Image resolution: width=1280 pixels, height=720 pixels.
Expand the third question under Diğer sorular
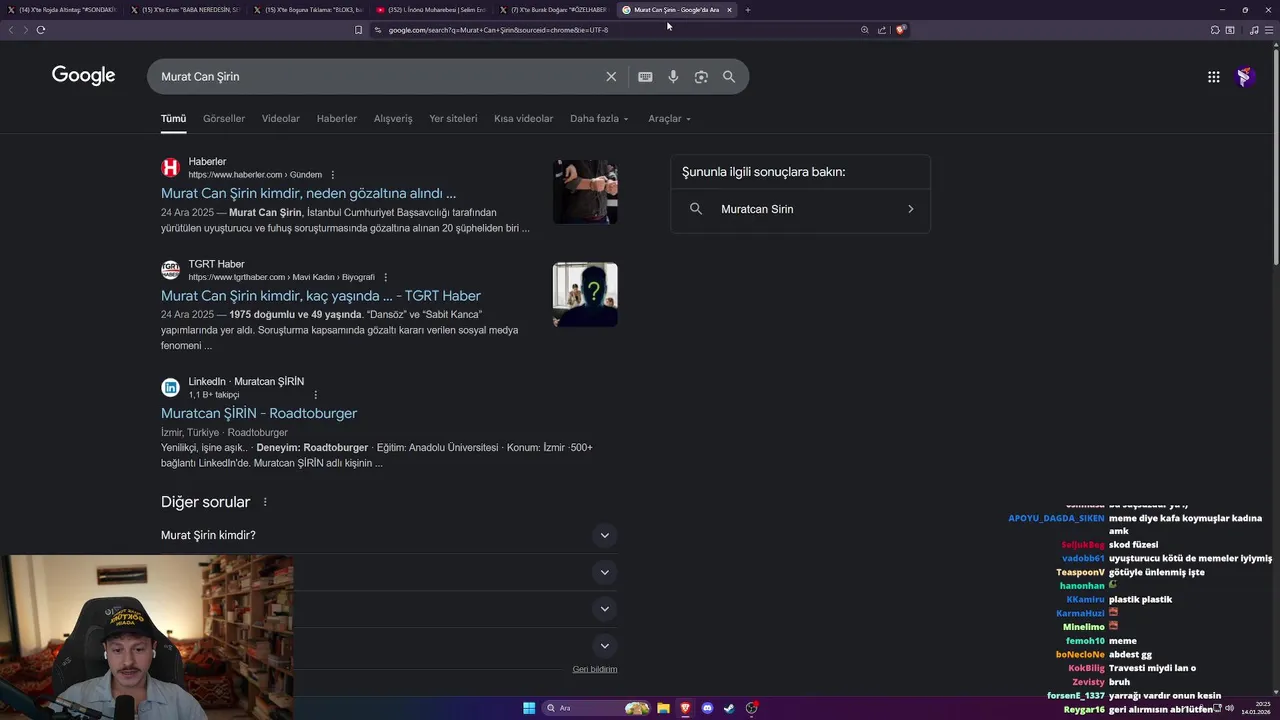click(604, 609)
